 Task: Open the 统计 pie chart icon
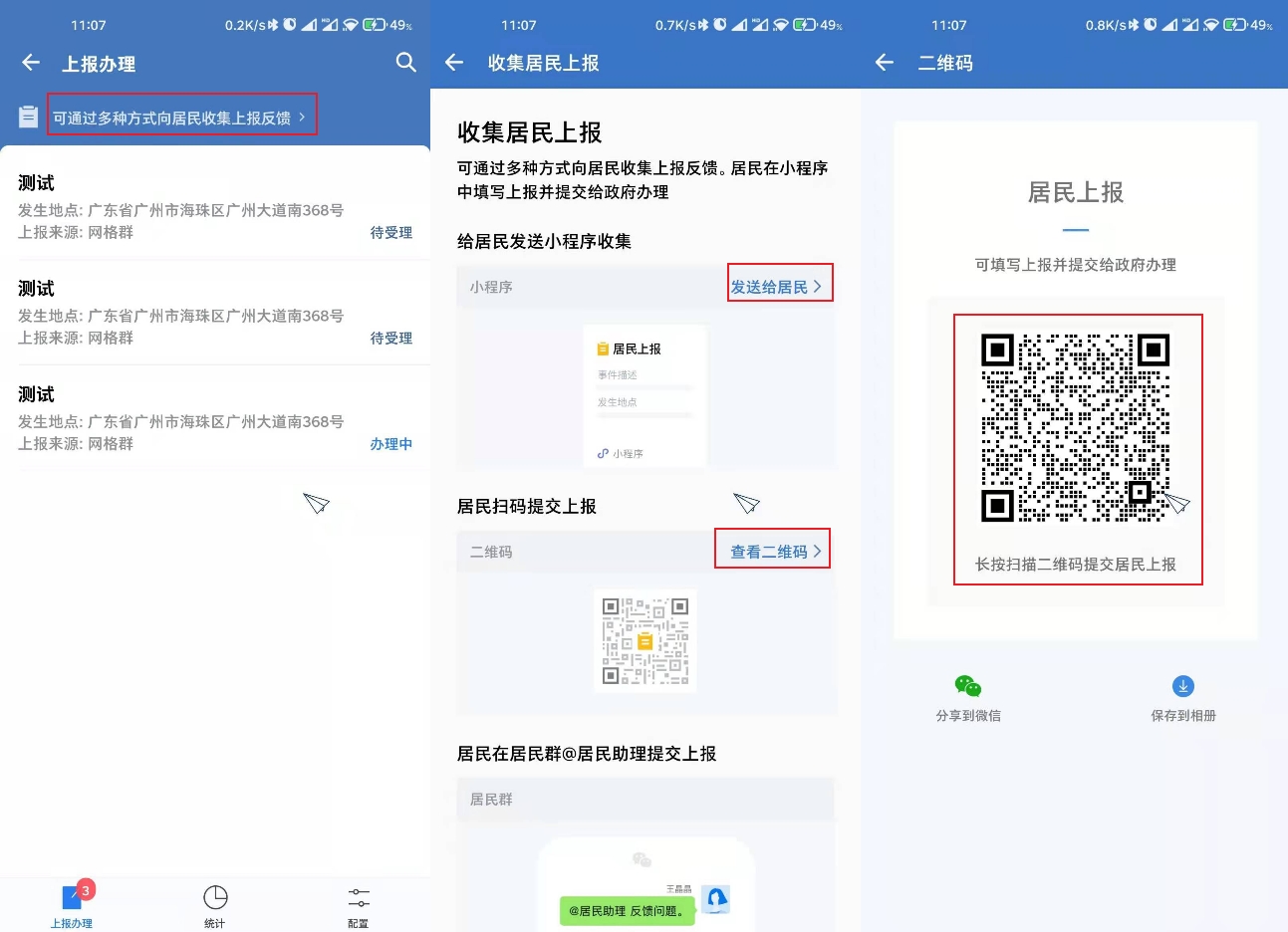[x=215, y=898]
